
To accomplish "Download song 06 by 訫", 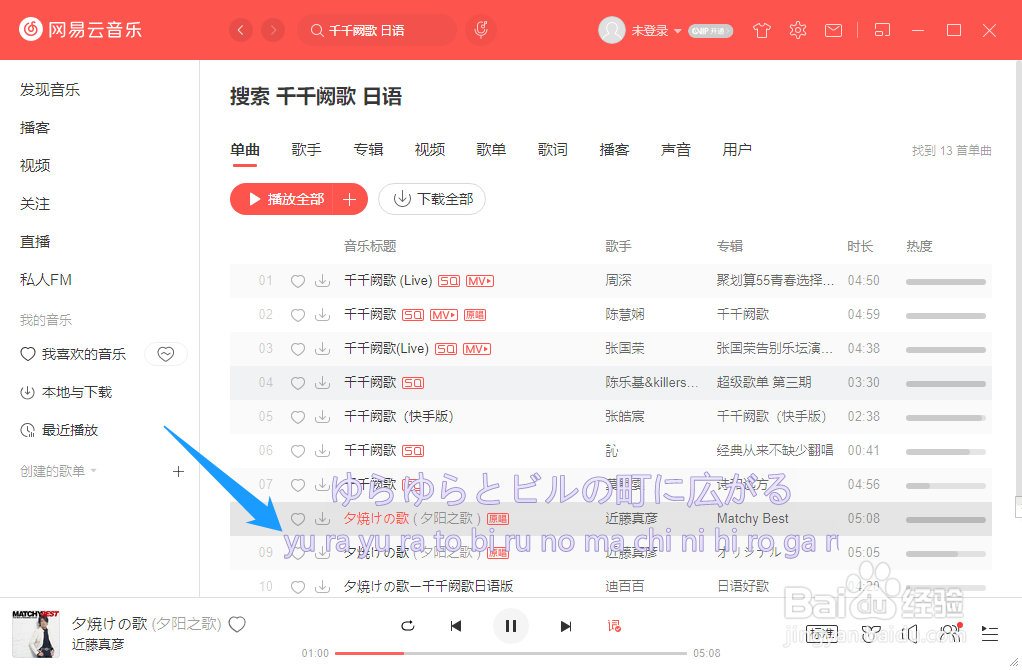I will point(323,450).
